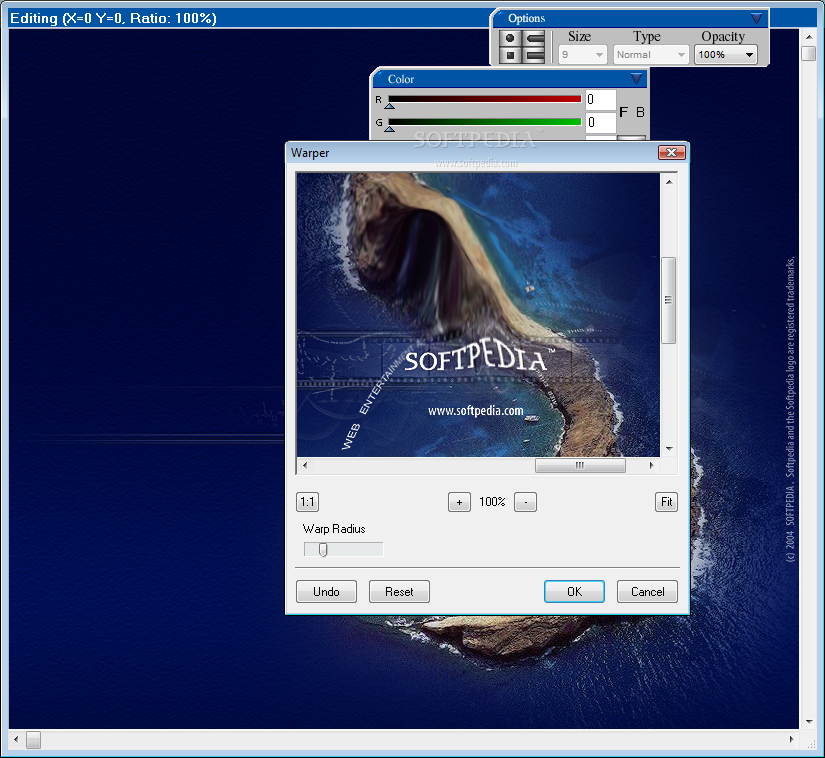Click Warper preview vertical scrollbar thumb
825x758 pixels.
(668, 300)
